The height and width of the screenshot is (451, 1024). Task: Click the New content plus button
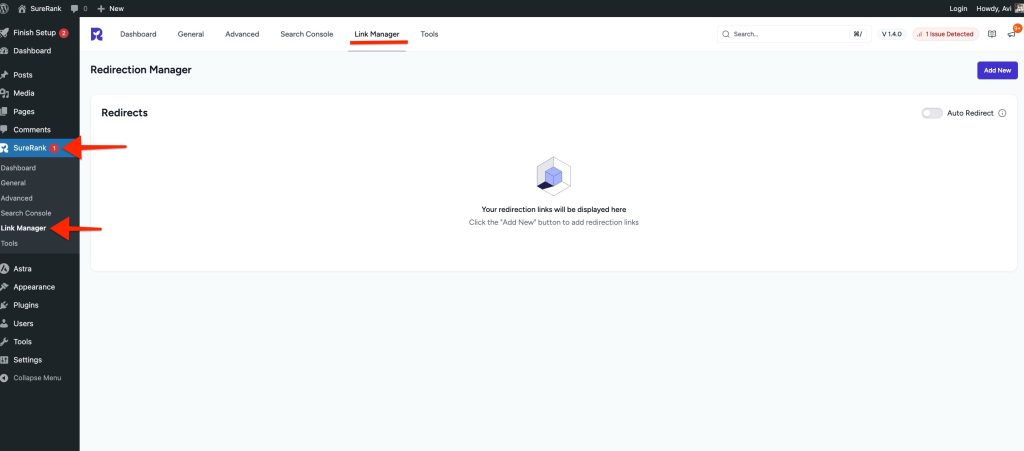point(110,8)
